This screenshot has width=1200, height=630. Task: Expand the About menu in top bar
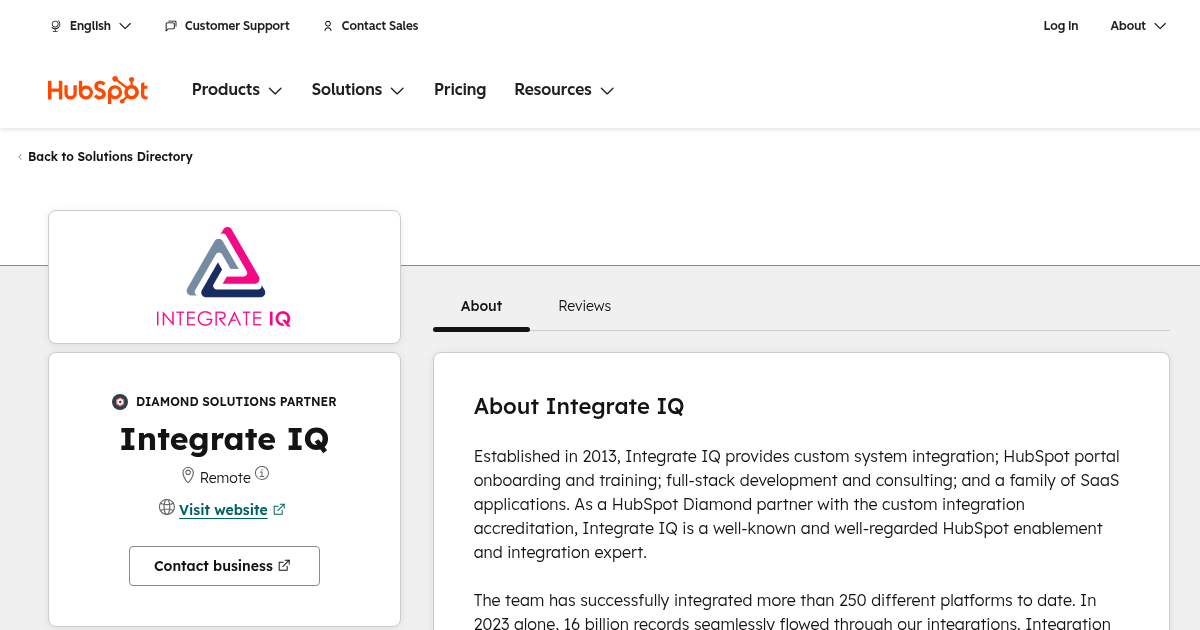[1138, 26]
